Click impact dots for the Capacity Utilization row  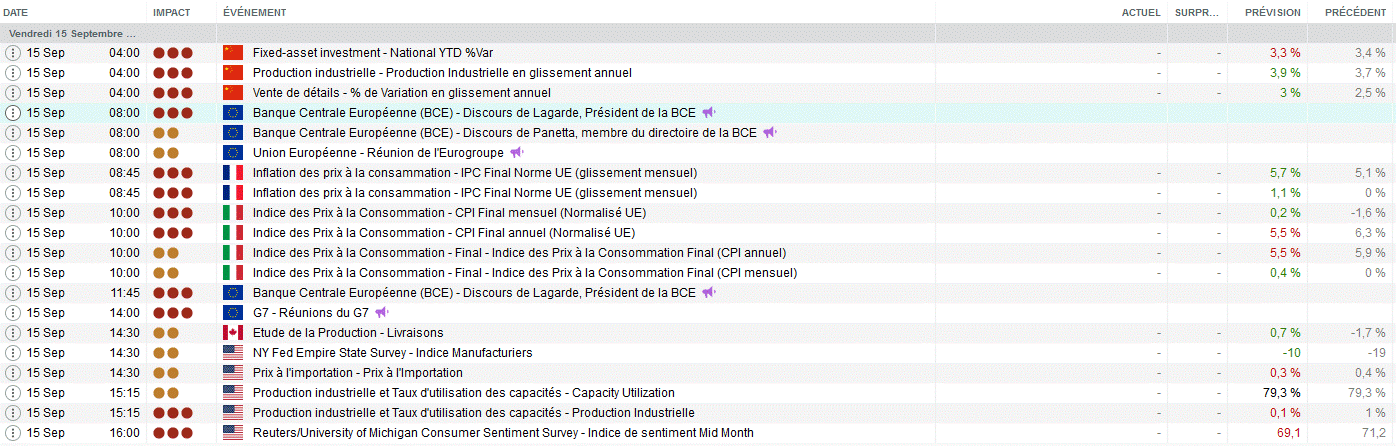coord(166,392)
